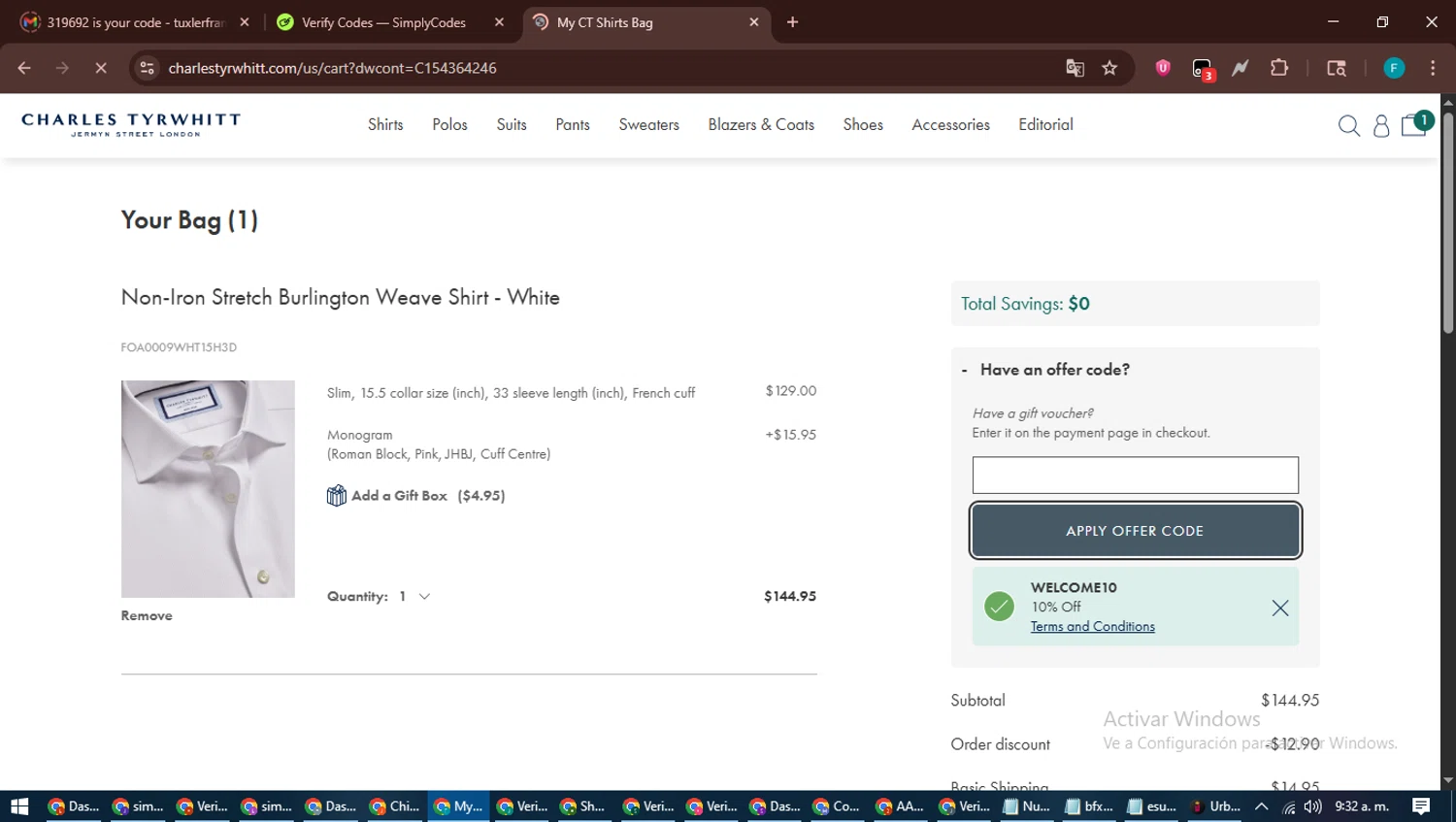Show hidden system tray icons
1456x822 pixels.
(x=1261, y=806)
